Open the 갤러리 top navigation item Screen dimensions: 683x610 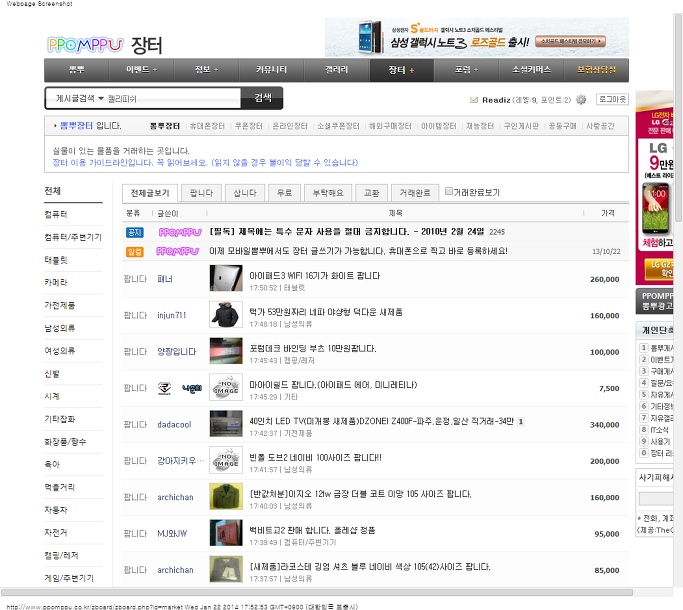pyautogui.click(x=336, y=70)
